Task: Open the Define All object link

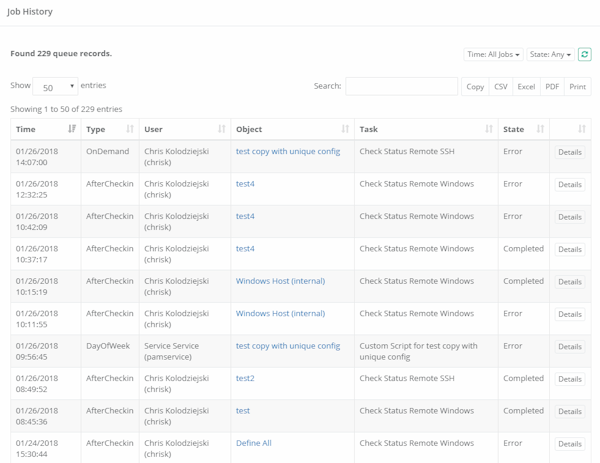Action: (x=254, y=443)
